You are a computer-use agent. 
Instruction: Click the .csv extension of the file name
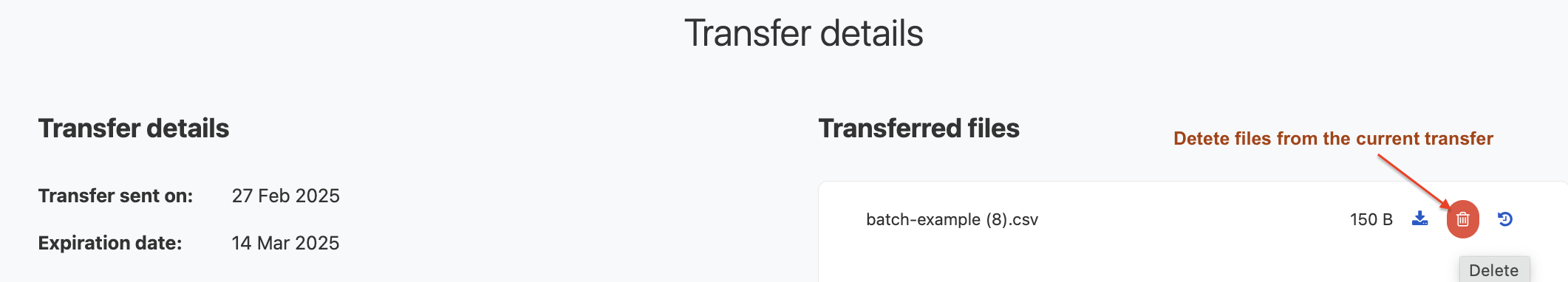1025,219
